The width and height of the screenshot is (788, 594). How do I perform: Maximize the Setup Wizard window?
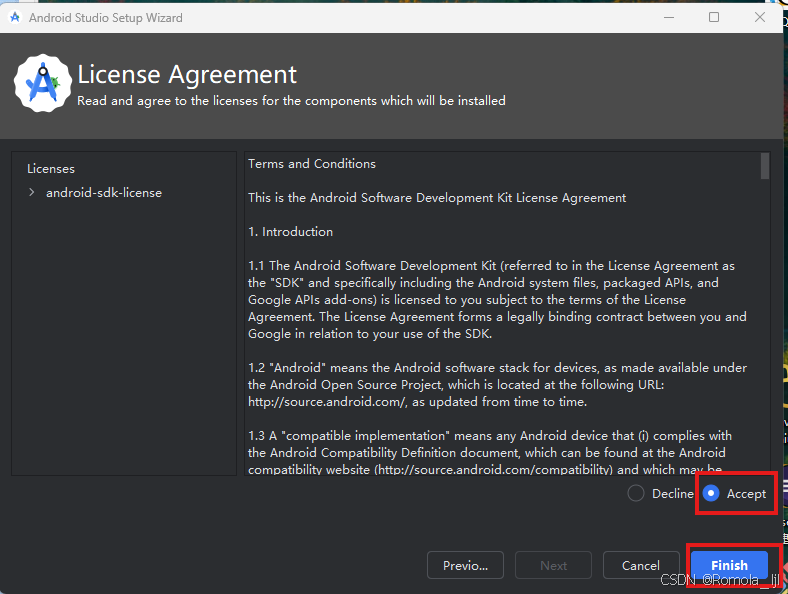[x=714, y=17]
